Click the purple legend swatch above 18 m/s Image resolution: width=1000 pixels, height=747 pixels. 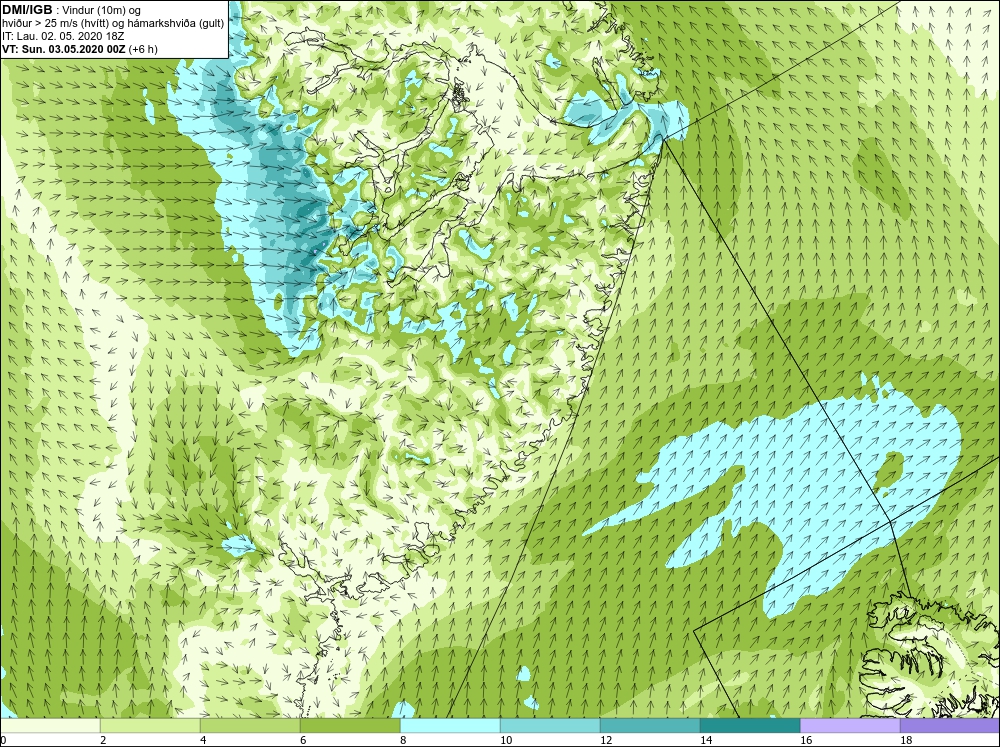(950, 726)
